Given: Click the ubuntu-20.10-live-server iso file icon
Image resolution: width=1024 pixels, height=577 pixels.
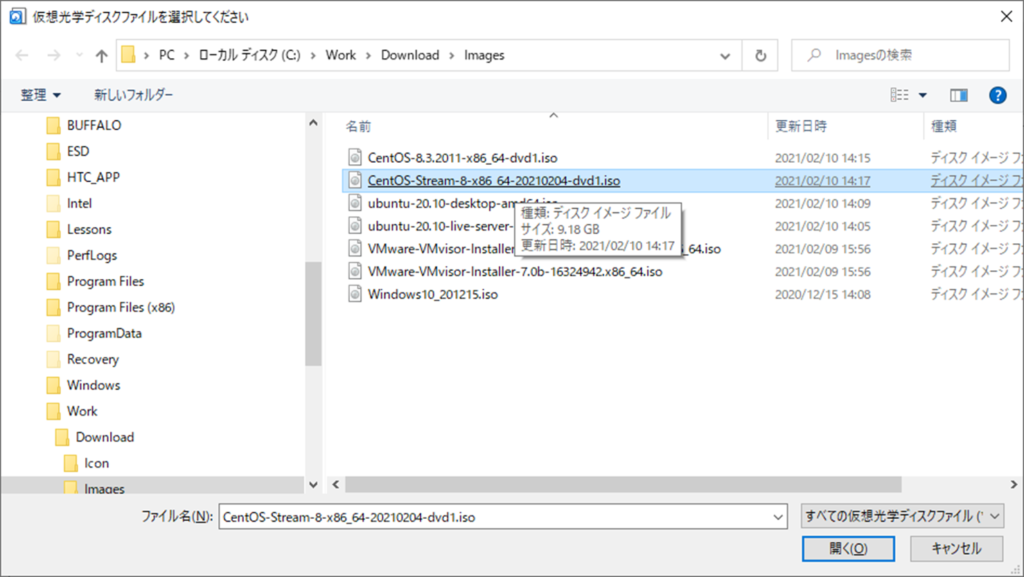Looking at the screenshot, I should click(355, 226).
